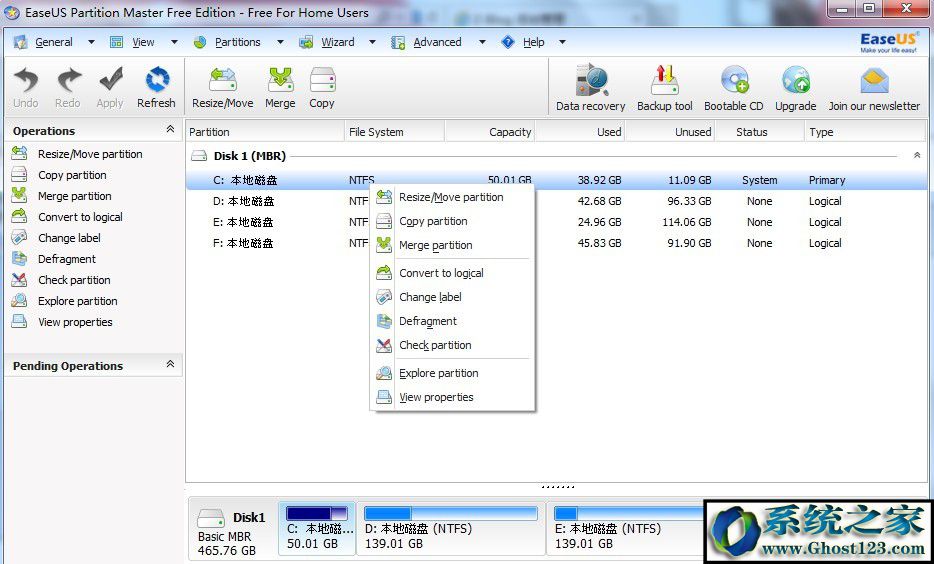Choose Convert to logical from context menu
Image resolution: width=934 pixels, height=564 pixels.
point(452,273)
